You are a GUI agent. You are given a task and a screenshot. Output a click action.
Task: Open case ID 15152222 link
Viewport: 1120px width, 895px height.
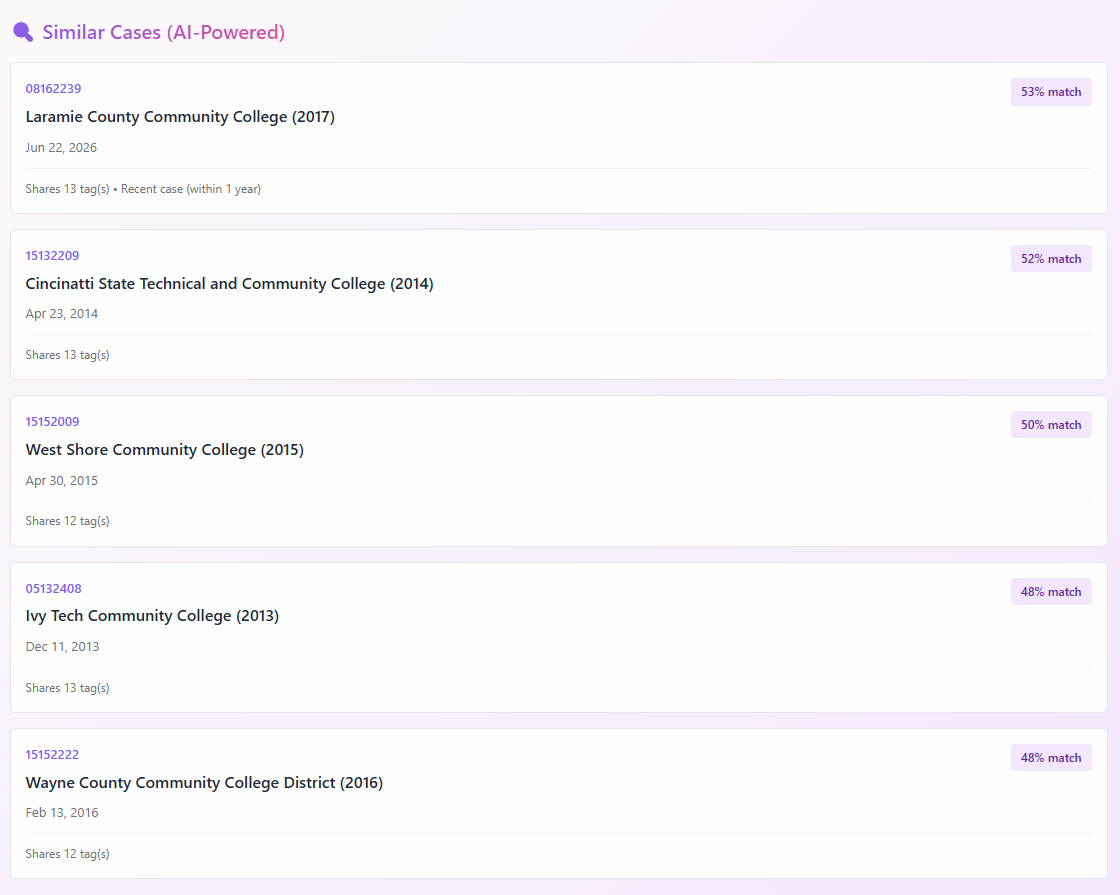point(52,754)
